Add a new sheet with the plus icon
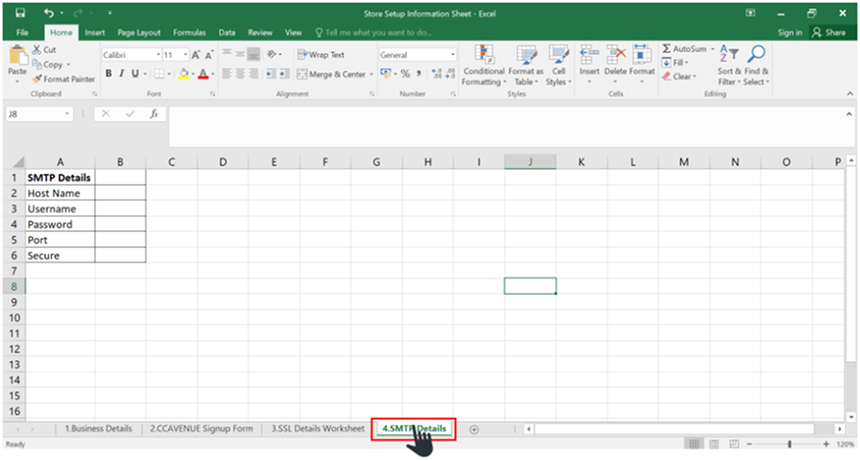 (474, 429)
